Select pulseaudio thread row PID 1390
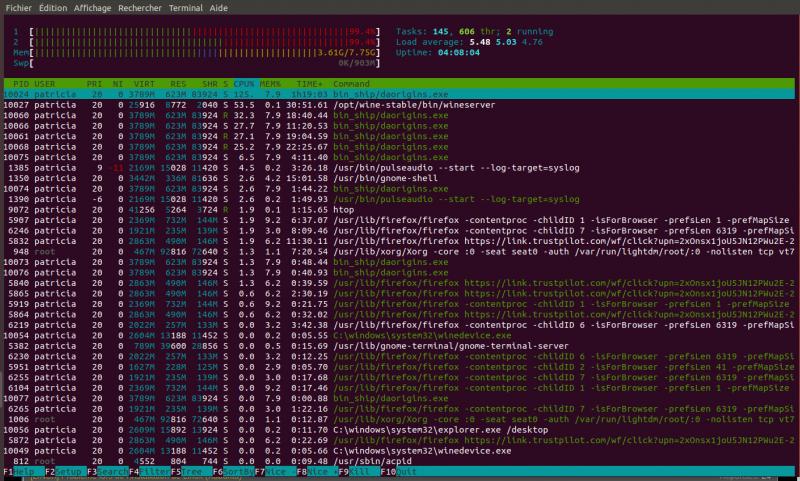800x481 pixels. tap(399, 199)
